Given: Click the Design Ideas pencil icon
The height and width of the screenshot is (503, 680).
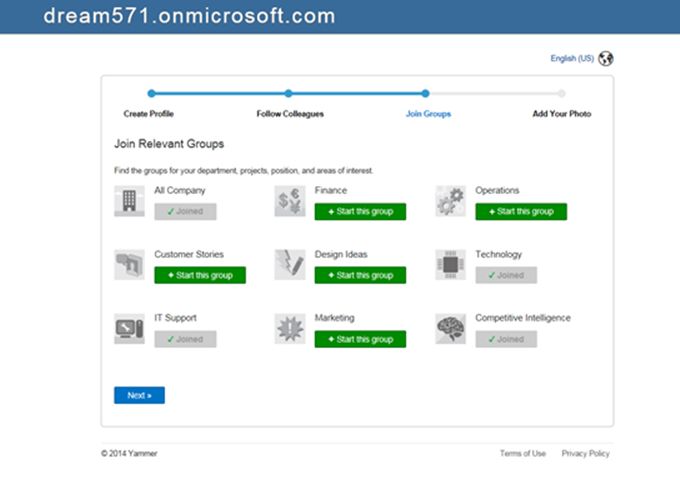Looking at the screenshot, I should [x=290, y=265].
